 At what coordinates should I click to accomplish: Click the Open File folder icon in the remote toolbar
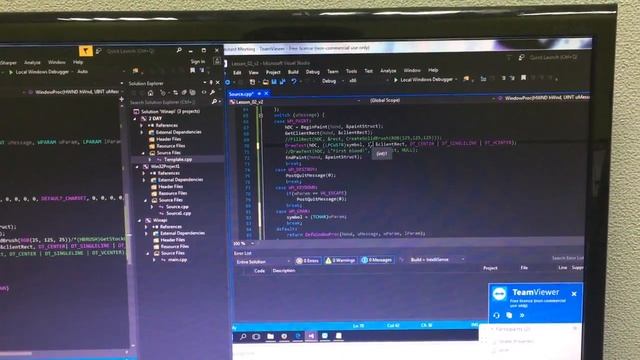[x=266, y=82]
